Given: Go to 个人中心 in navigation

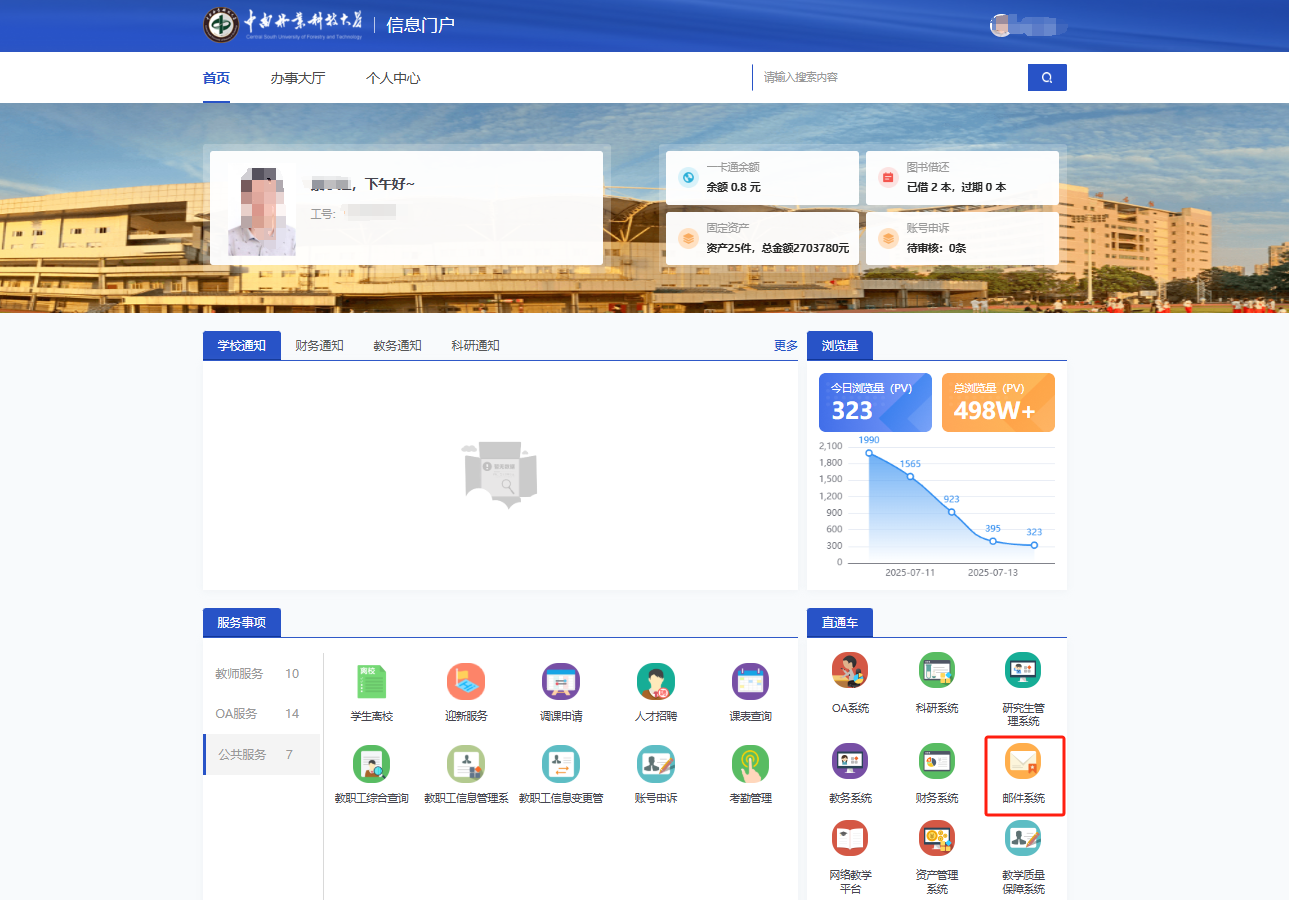Looking at the screenshot, I should (393, 78).
